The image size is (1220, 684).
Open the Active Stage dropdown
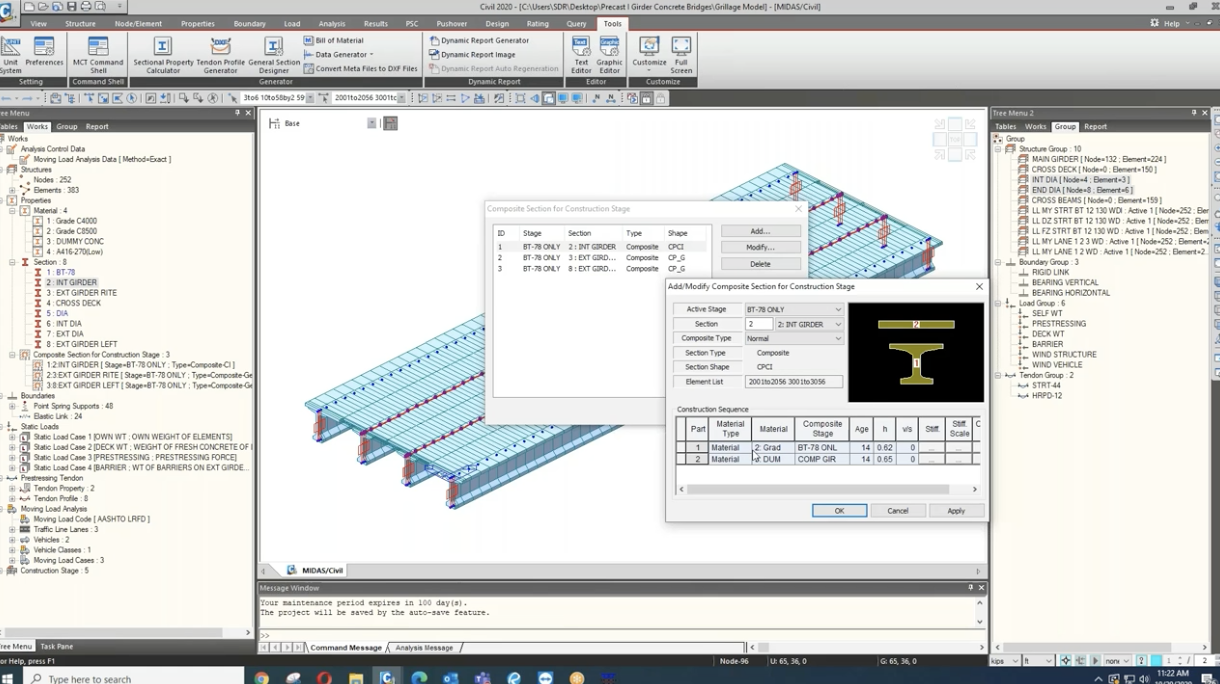pyautogui.click(x=794, y=310)
